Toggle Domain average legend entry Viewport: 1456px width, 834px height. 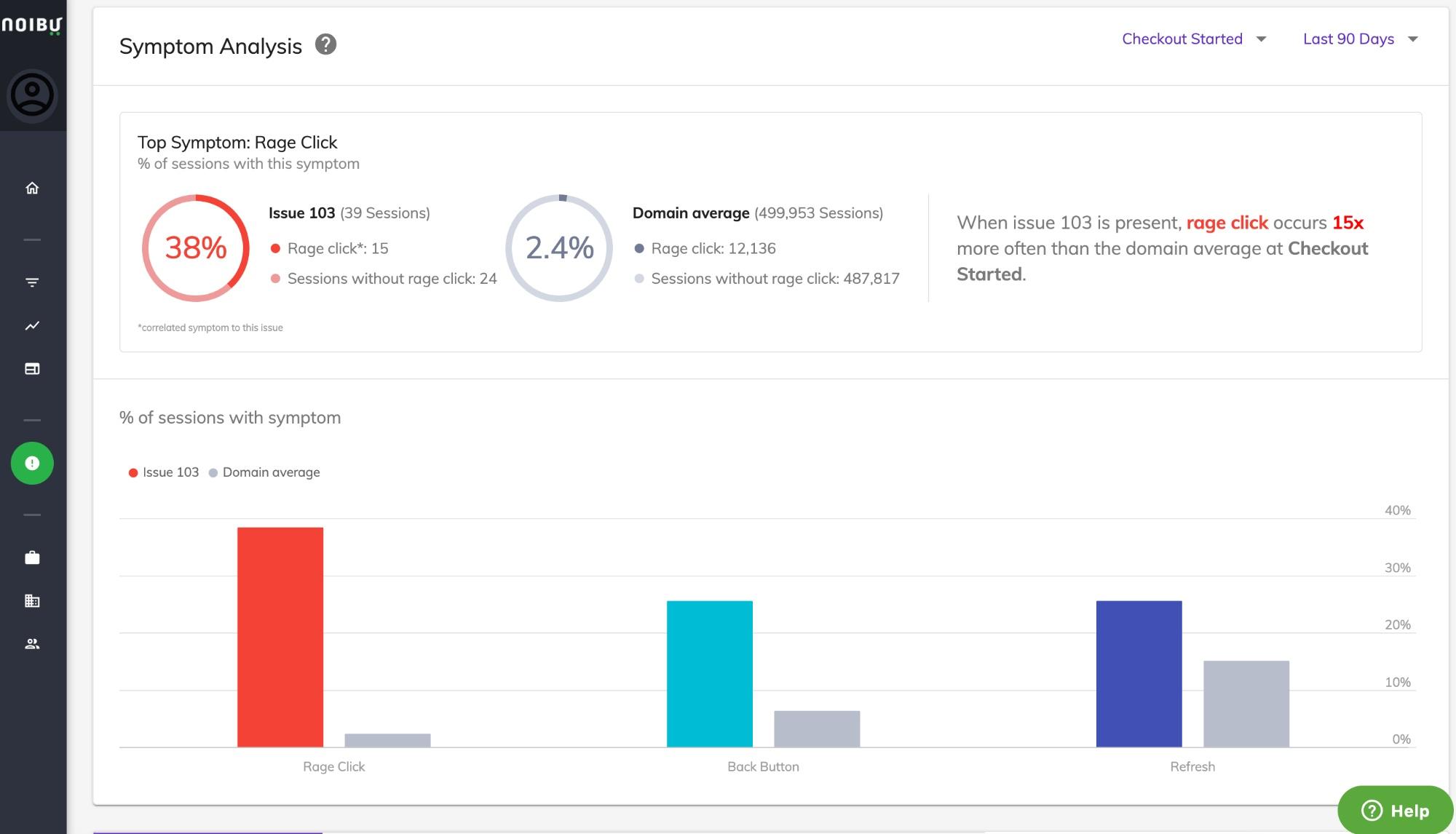[x=264, y=472]
